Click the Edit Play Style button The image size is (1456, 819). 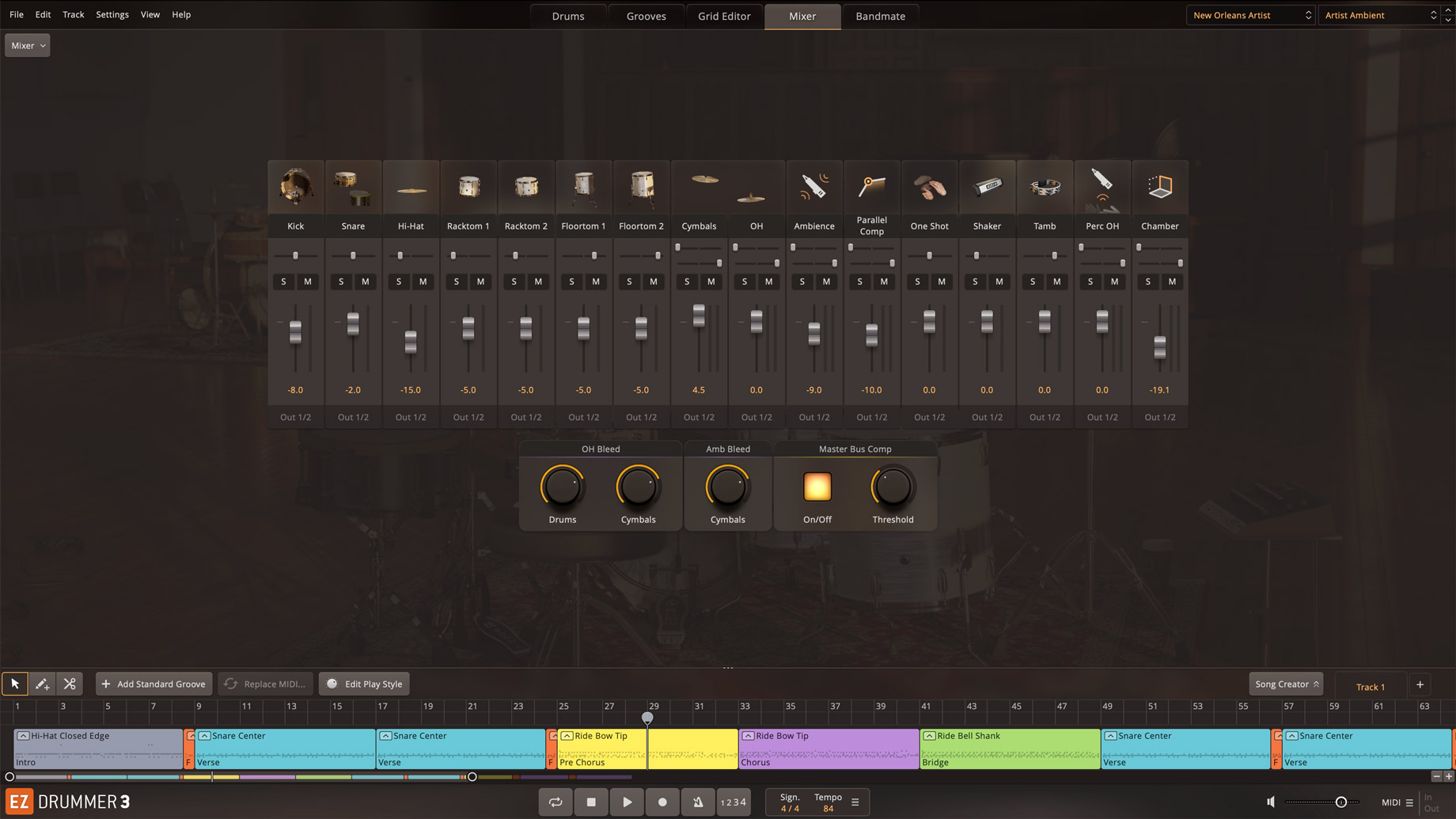tap(364, 684)
